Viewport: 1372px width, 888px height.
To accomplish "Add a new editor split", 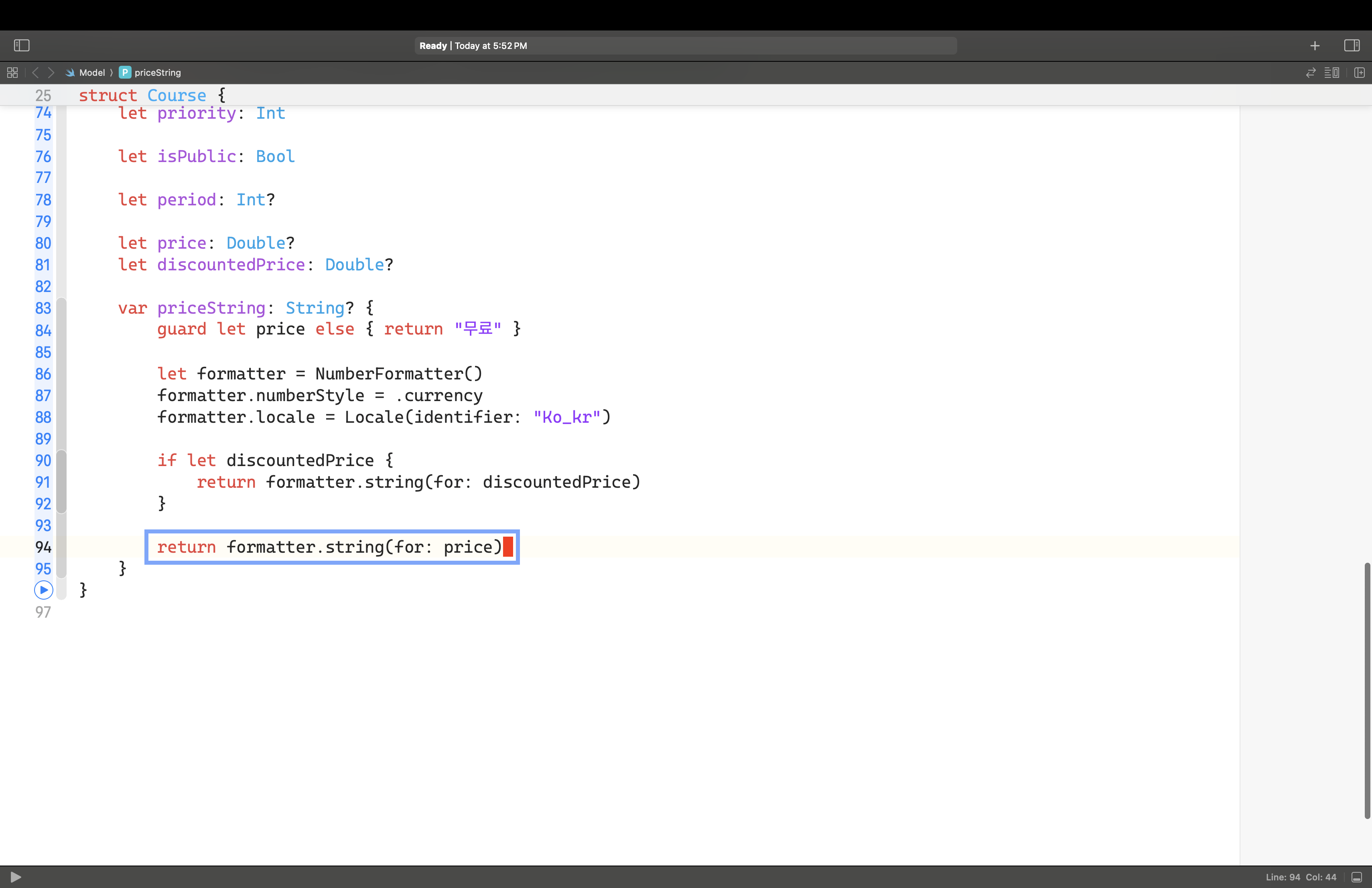I will coord(1359,73).
